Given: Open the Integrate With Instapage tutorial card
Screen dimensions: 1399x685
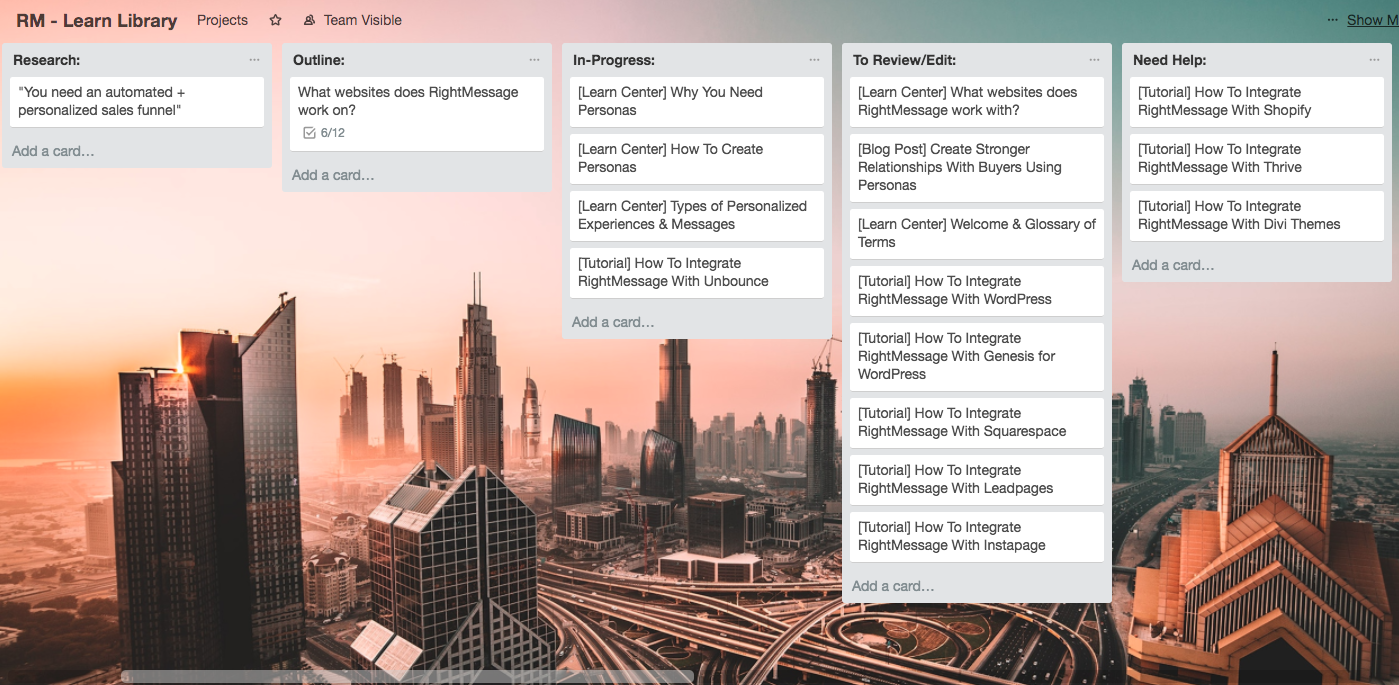Looking at the screenshot, I should point(977,537).
